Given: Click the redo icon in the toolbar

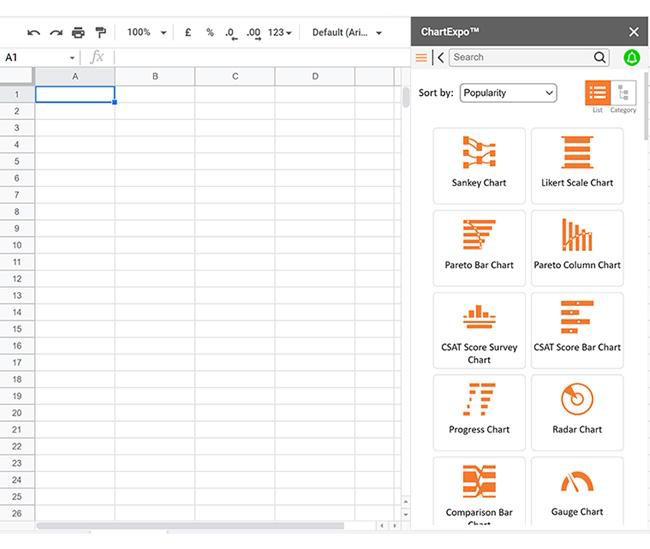Looking at the screenshot, I should click(x=56, y=33).
